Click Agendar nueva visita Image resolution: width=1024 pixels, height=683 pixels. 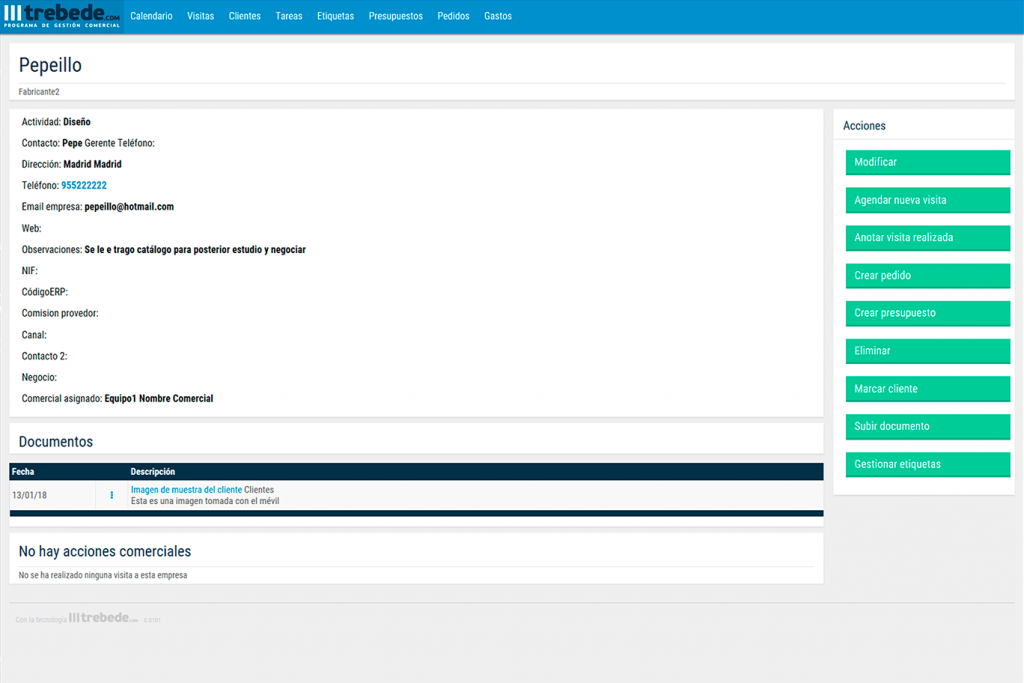point(927,200)
